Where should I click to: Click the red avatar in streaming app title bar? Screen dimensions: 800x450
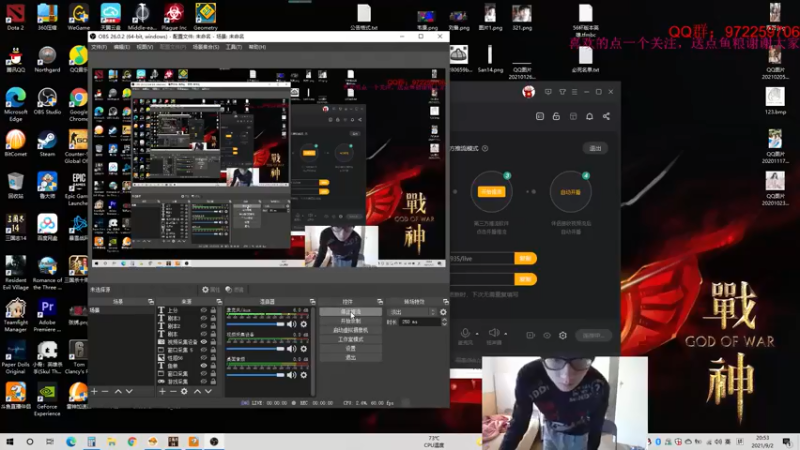coord(529,92)
